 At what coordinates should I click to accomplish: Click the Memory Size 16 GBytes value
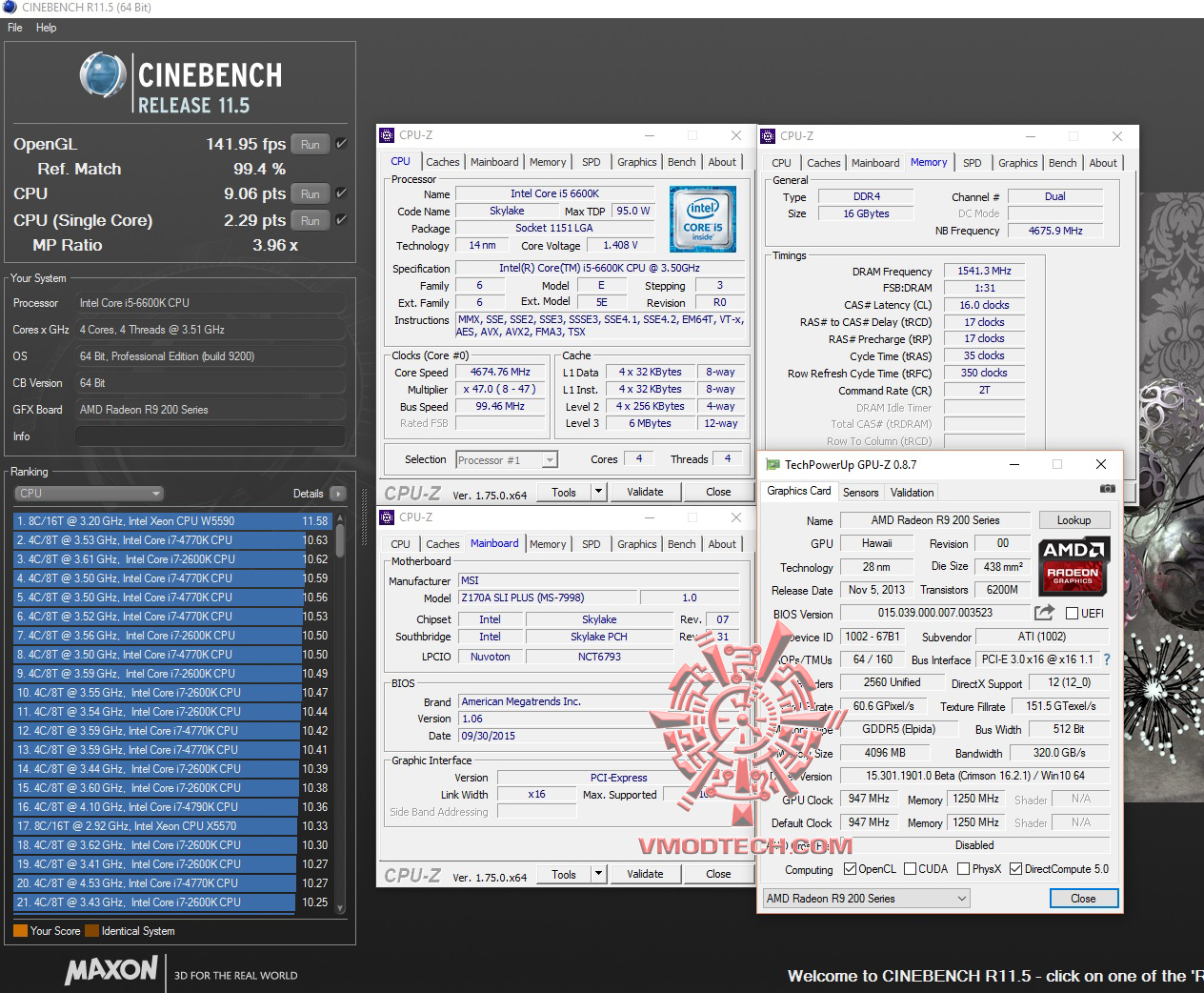(x=865, y=213)
